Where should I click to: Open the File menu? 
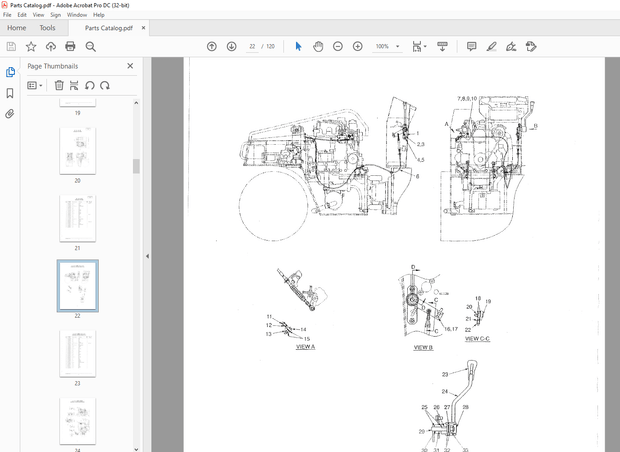7,15
